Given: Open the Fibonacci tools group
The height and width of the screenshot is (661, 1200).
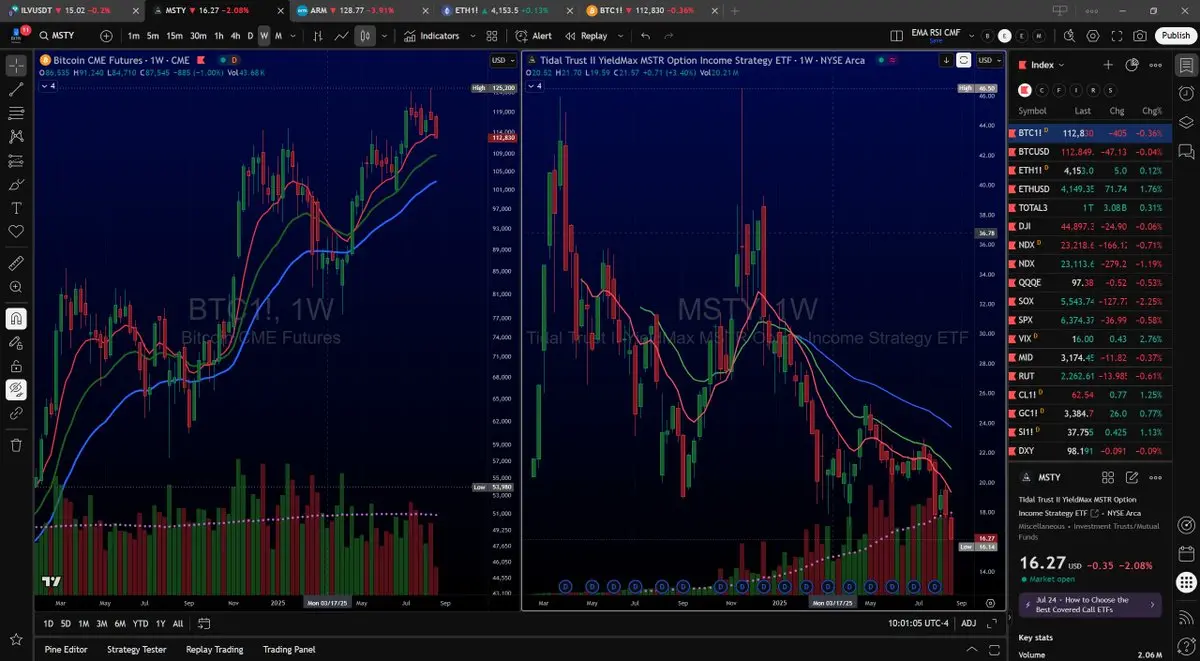Looking at the screenshot, I should click(16, 112).
